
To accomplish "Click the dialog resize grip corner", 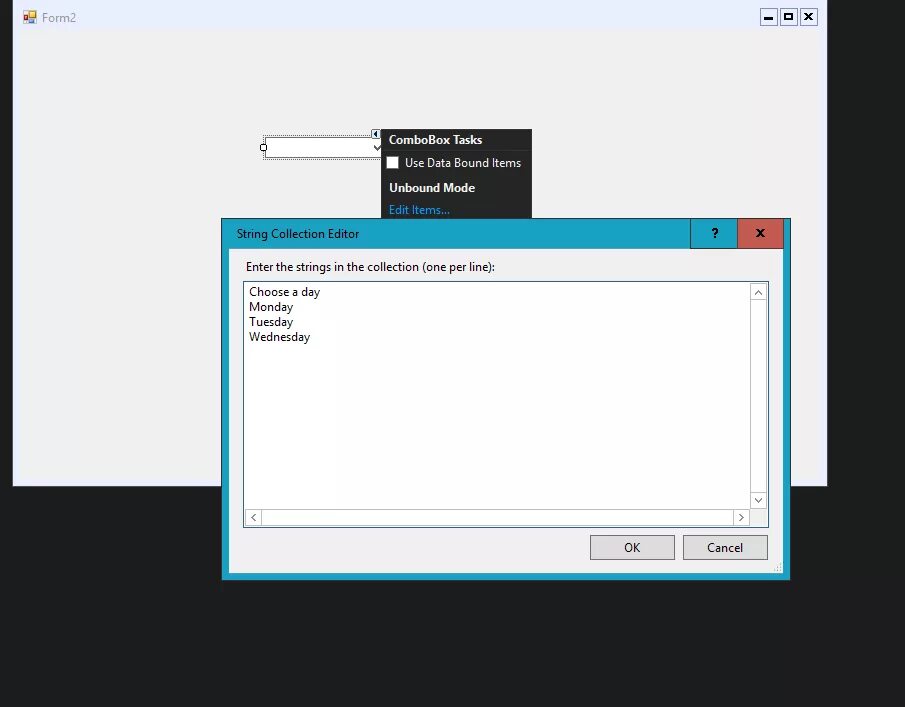I will pos(778,568).
